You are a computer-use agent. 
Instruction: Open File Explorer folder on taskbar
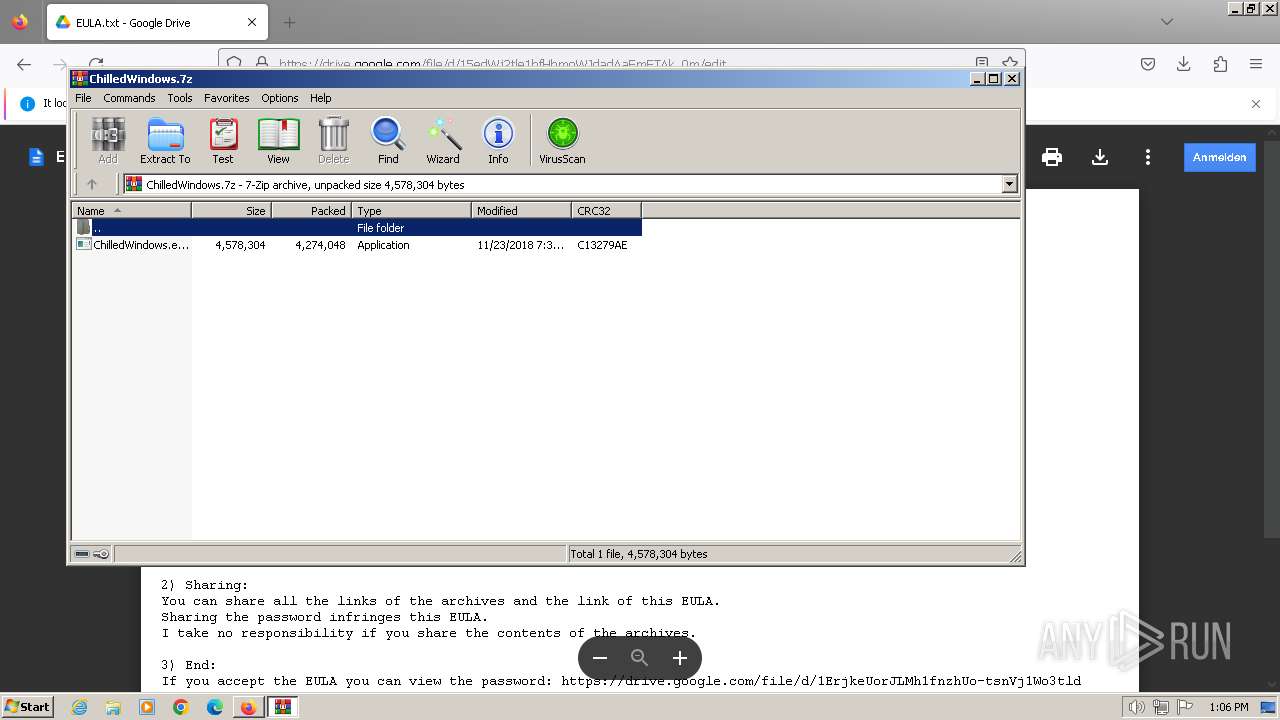coord(113,707)
